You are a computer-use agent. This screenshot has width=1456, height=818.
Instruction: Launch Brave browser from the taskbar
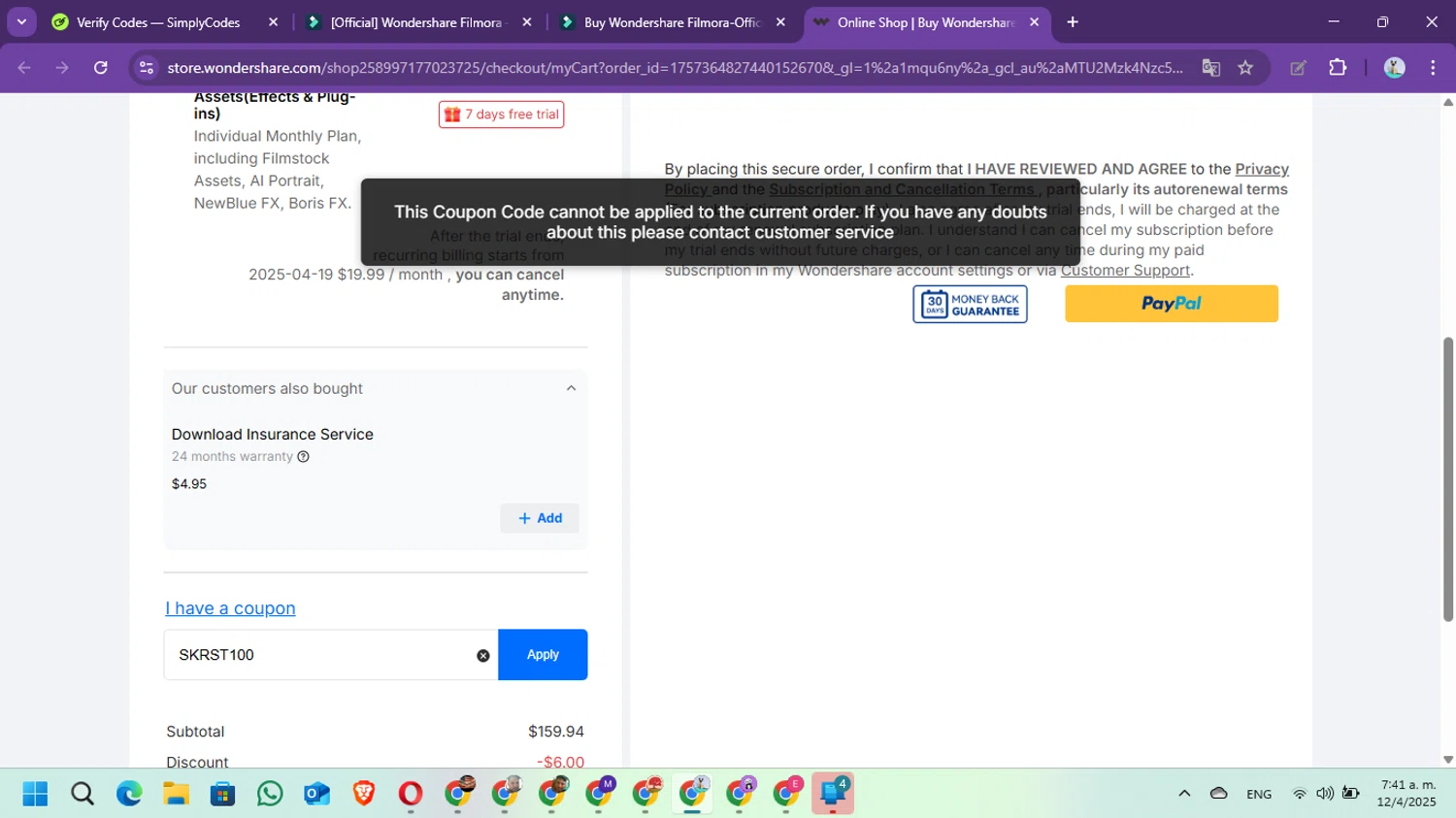click(x=364, y=794)
